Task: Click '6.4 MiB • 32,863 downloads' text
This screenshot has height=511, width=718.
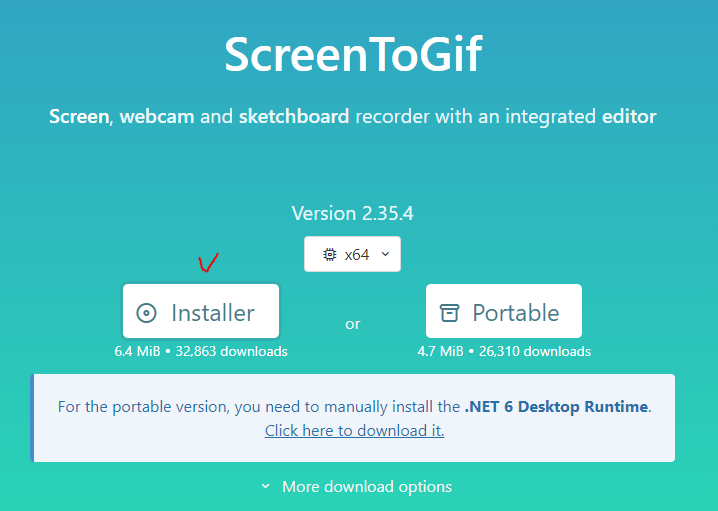Action: 201,351
